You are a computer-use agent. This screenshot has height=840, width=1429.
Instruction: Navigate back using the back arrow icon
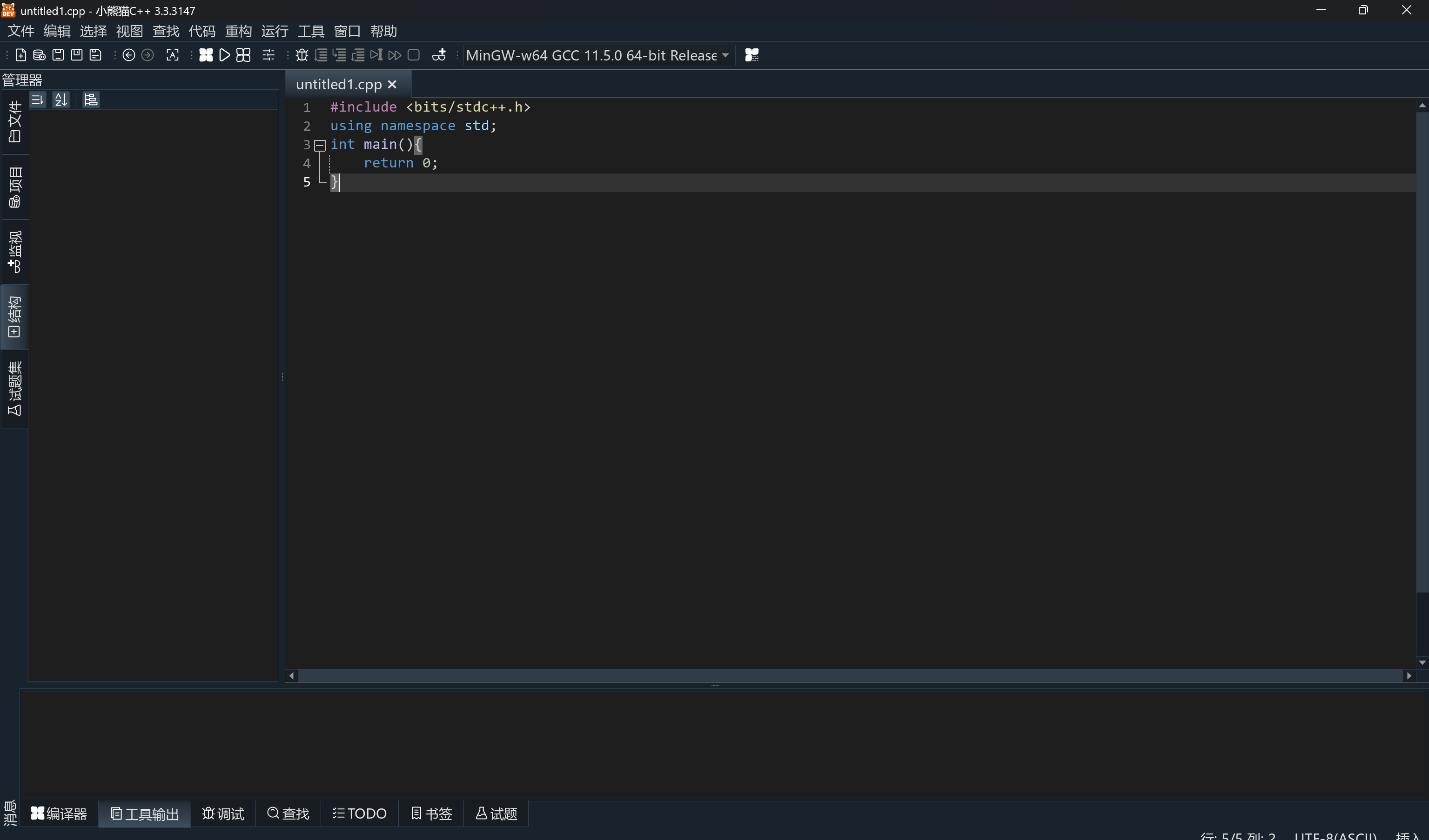pos(129,54)
